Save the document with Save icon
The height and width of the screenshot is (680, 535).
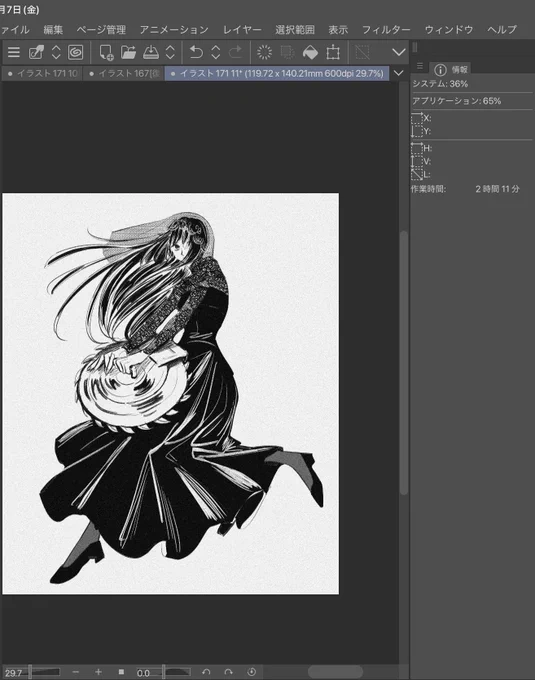pos(150,52)
